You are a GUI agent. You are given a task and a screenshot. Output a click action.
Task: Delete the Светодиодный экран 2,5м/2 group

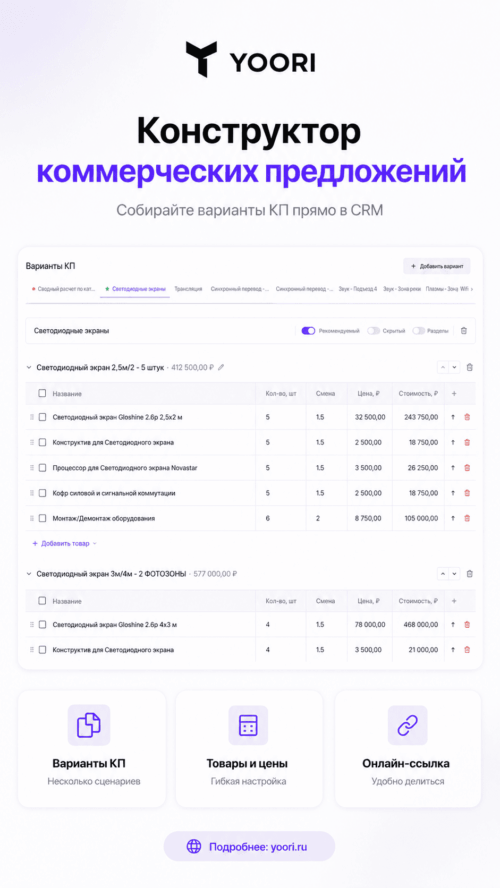coord(469,368)
